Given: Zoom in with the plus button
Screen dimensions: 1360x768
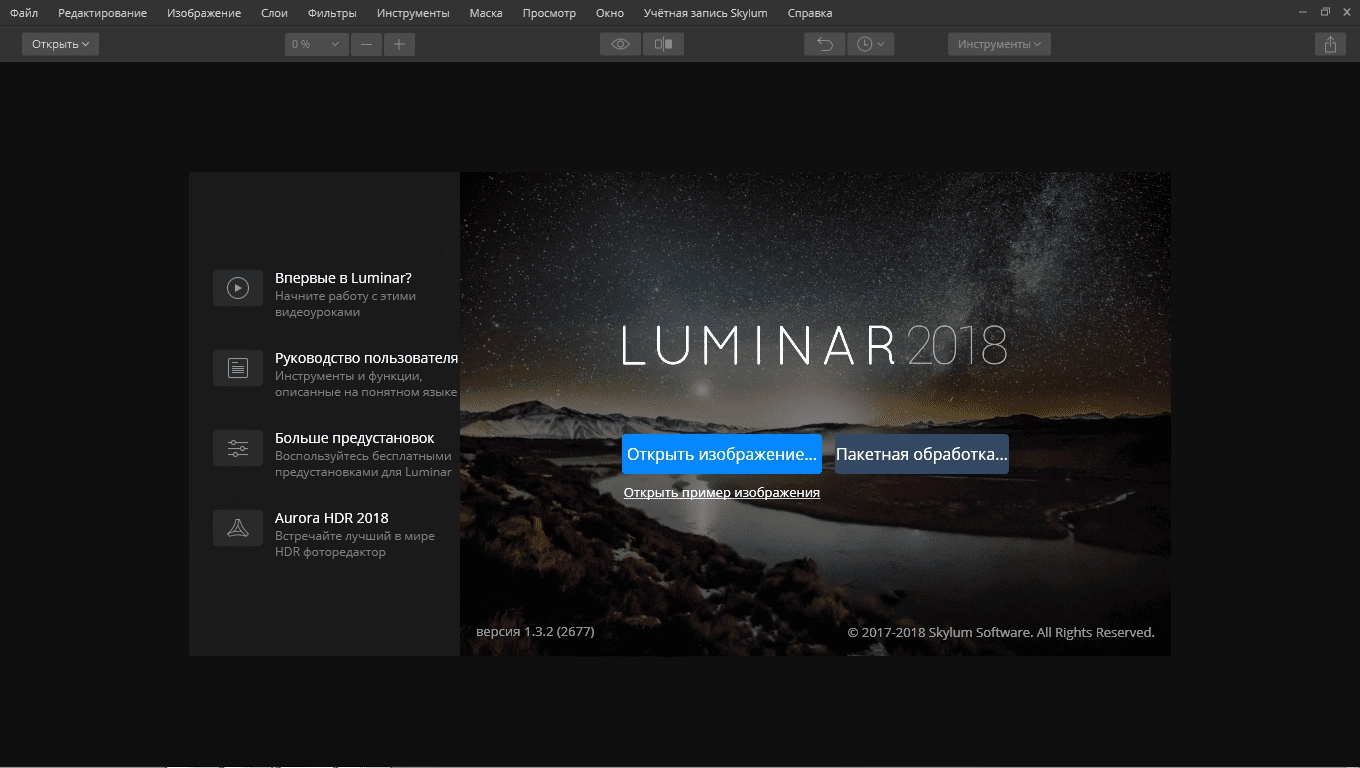Looking at the screenshot, I should pyautogui.click(x=399, y=44).
